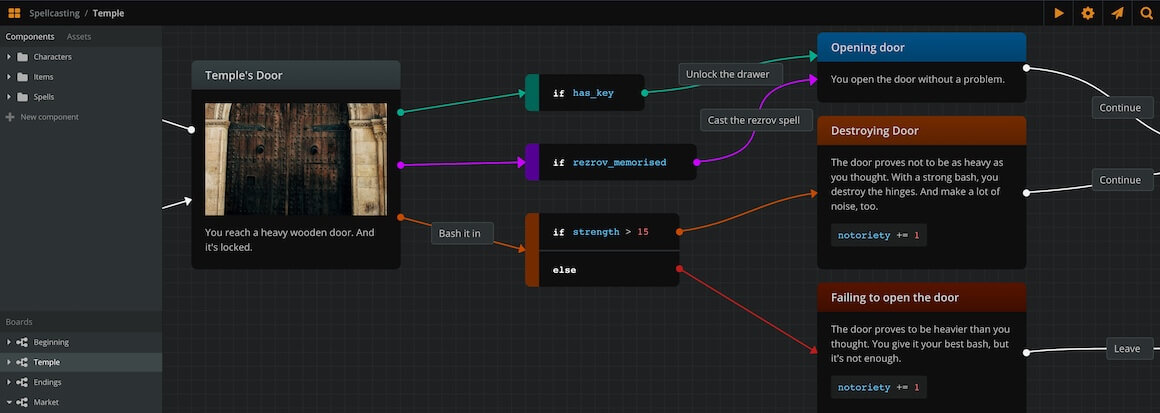This screenshot has height=413, width=1160.
Task: Expand the Endings board arrow
Action: pos(9,382)
